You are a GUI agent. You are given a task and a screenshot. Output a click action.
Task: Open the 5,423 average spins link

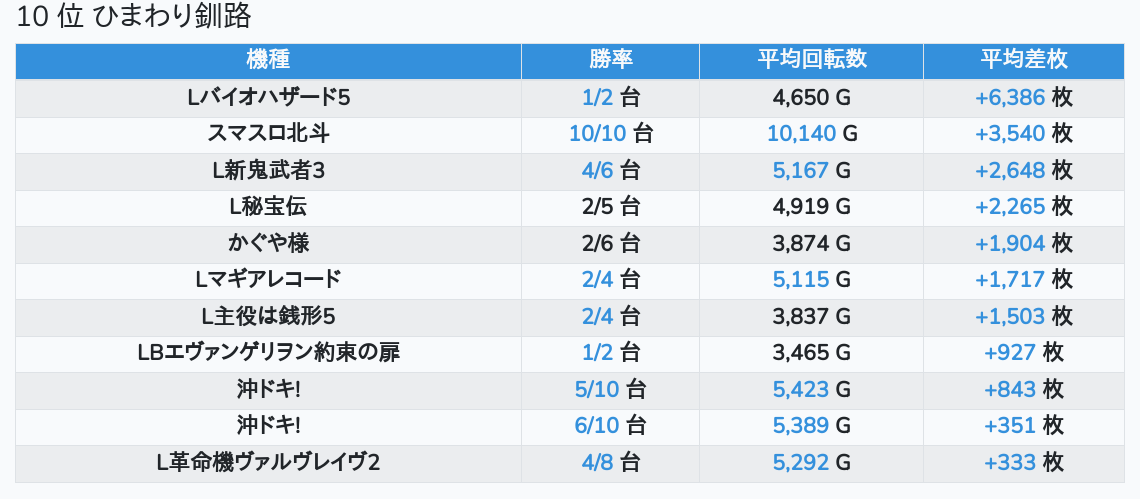[801, 389]
